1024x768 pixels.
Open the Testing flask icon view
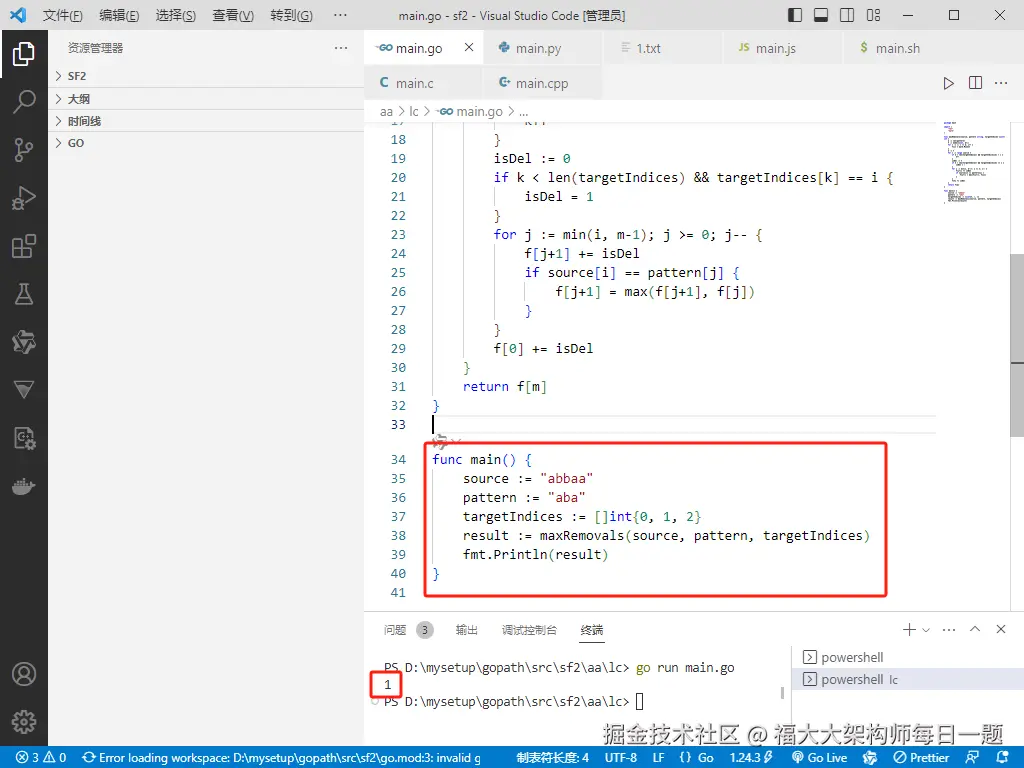pos(24,294)
